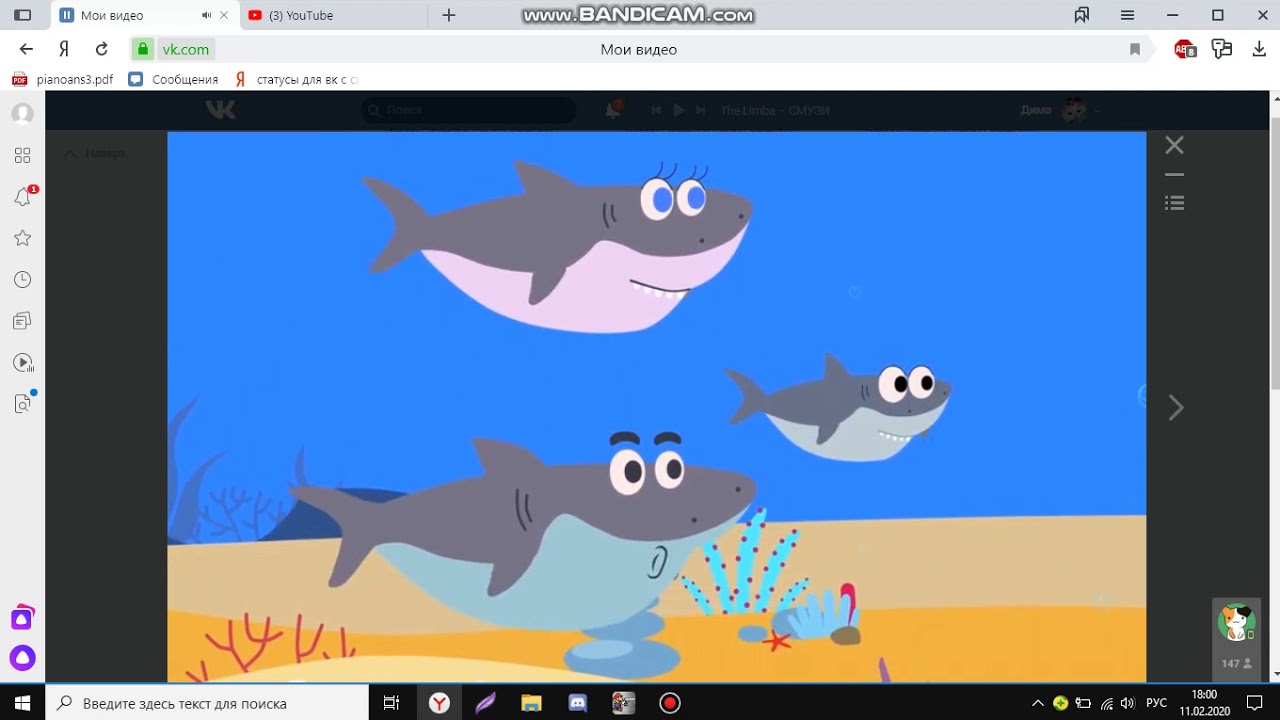1280x720 pixels.
Task: Open the sidebar page search icon
Action: 22,404
